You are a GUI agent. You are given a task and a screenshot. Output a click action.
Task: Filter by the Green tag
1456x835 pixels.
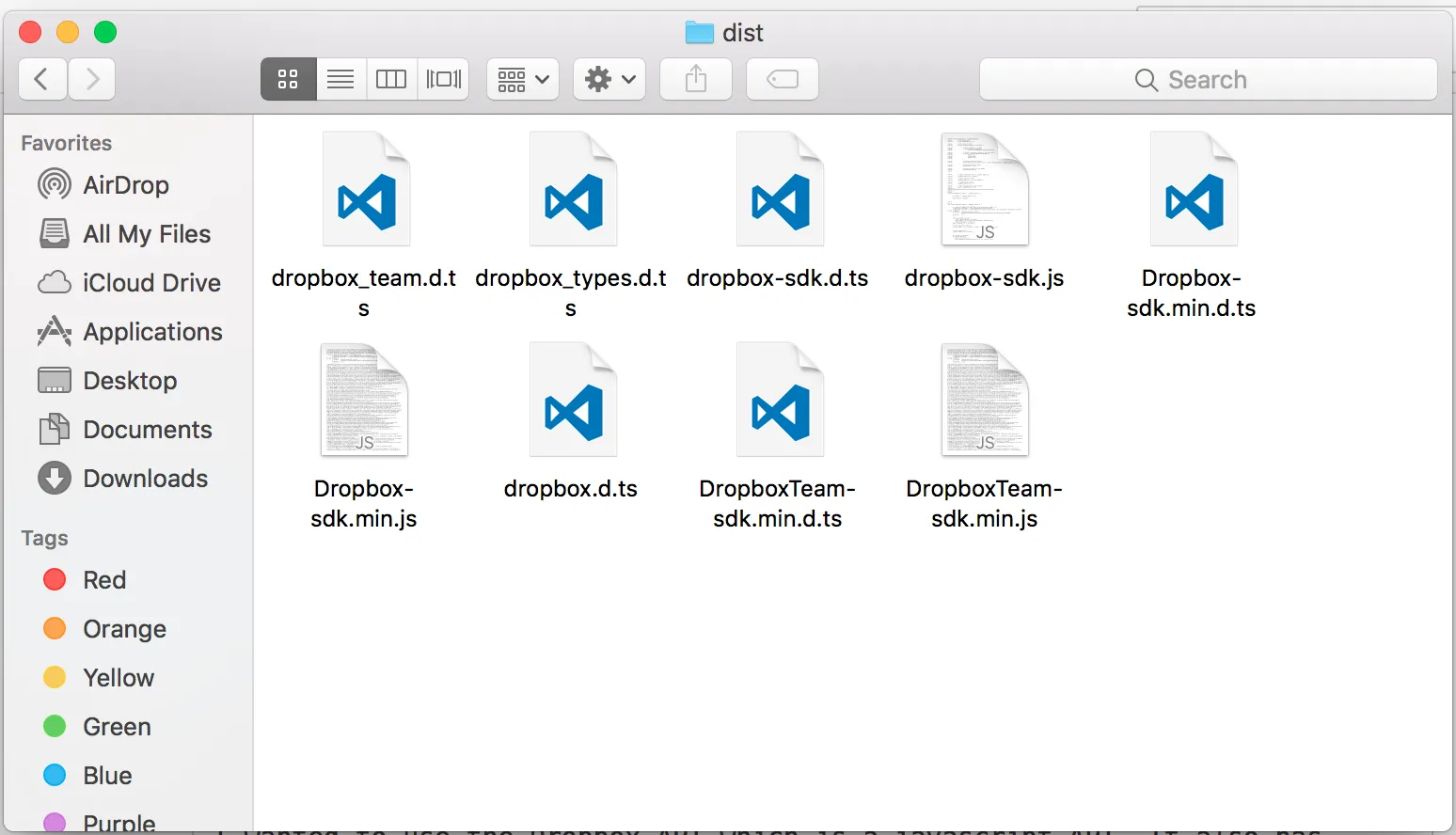[x=127, y=726]
